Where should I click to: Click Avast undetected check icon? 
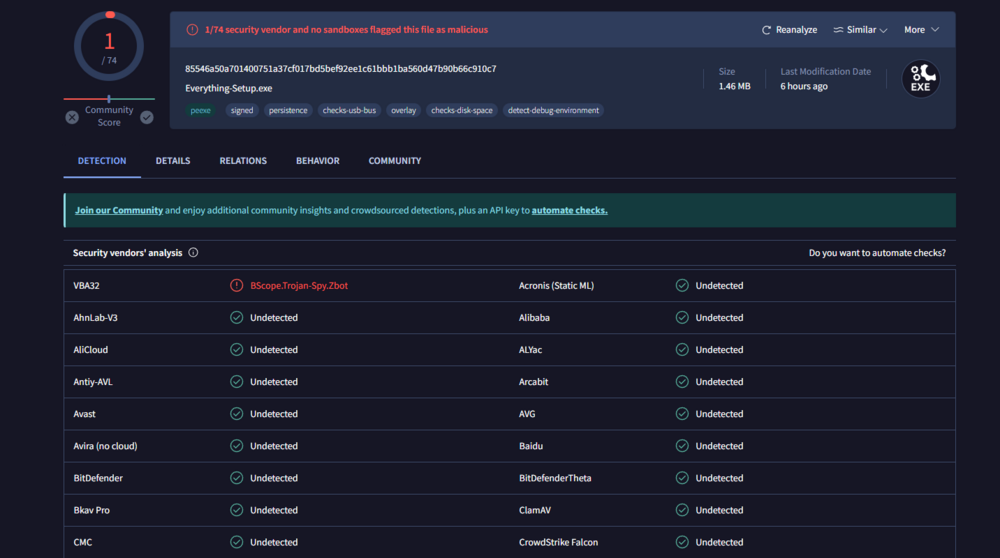[237, 414]
